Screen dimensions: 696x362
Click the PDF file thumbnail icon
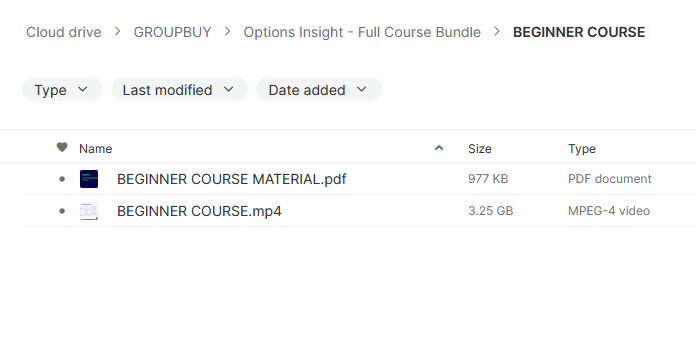(x=89, y=179)
